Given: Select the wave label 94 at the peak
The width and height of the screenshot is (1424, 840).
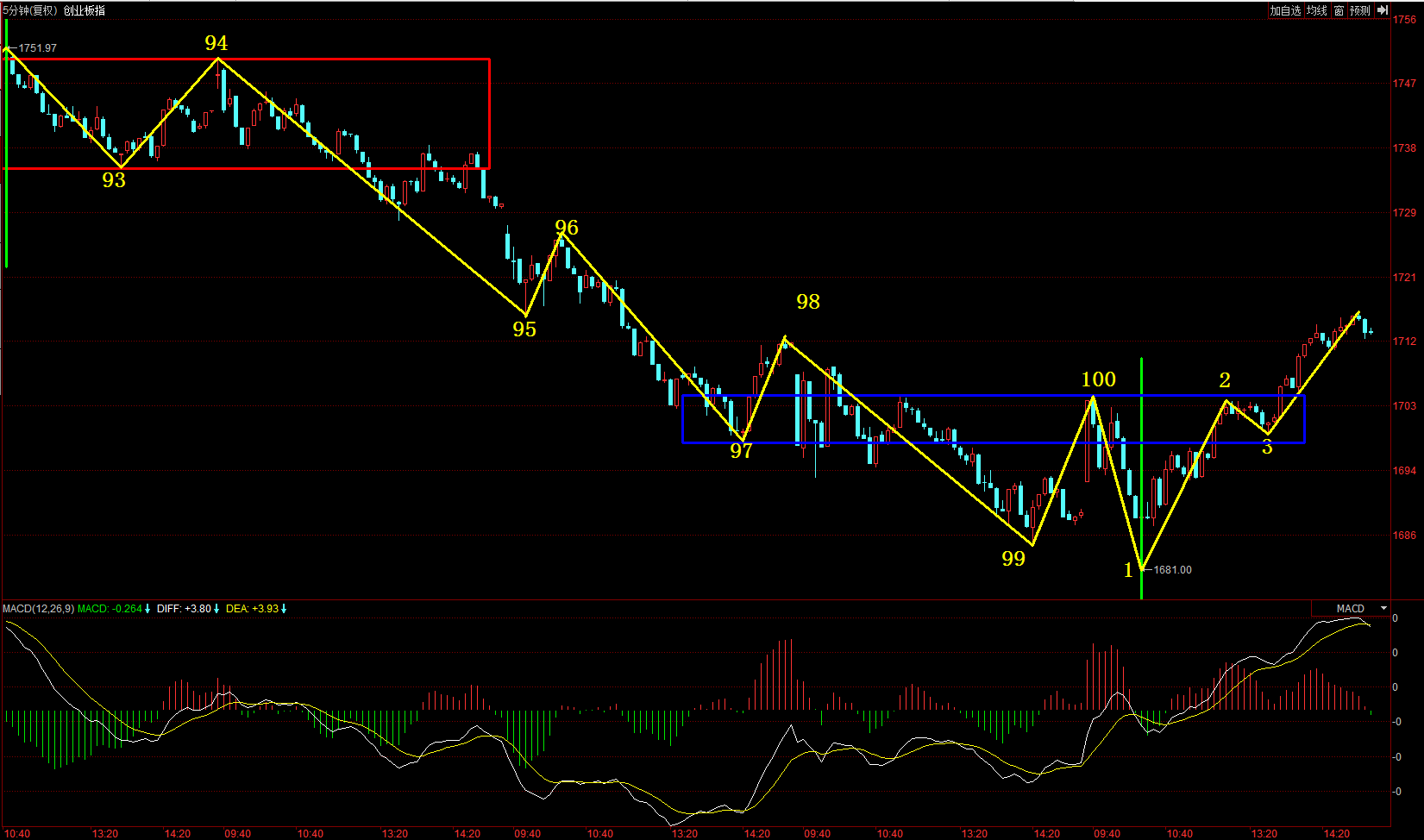Looking at the screenshot, I should coord(216,43).
